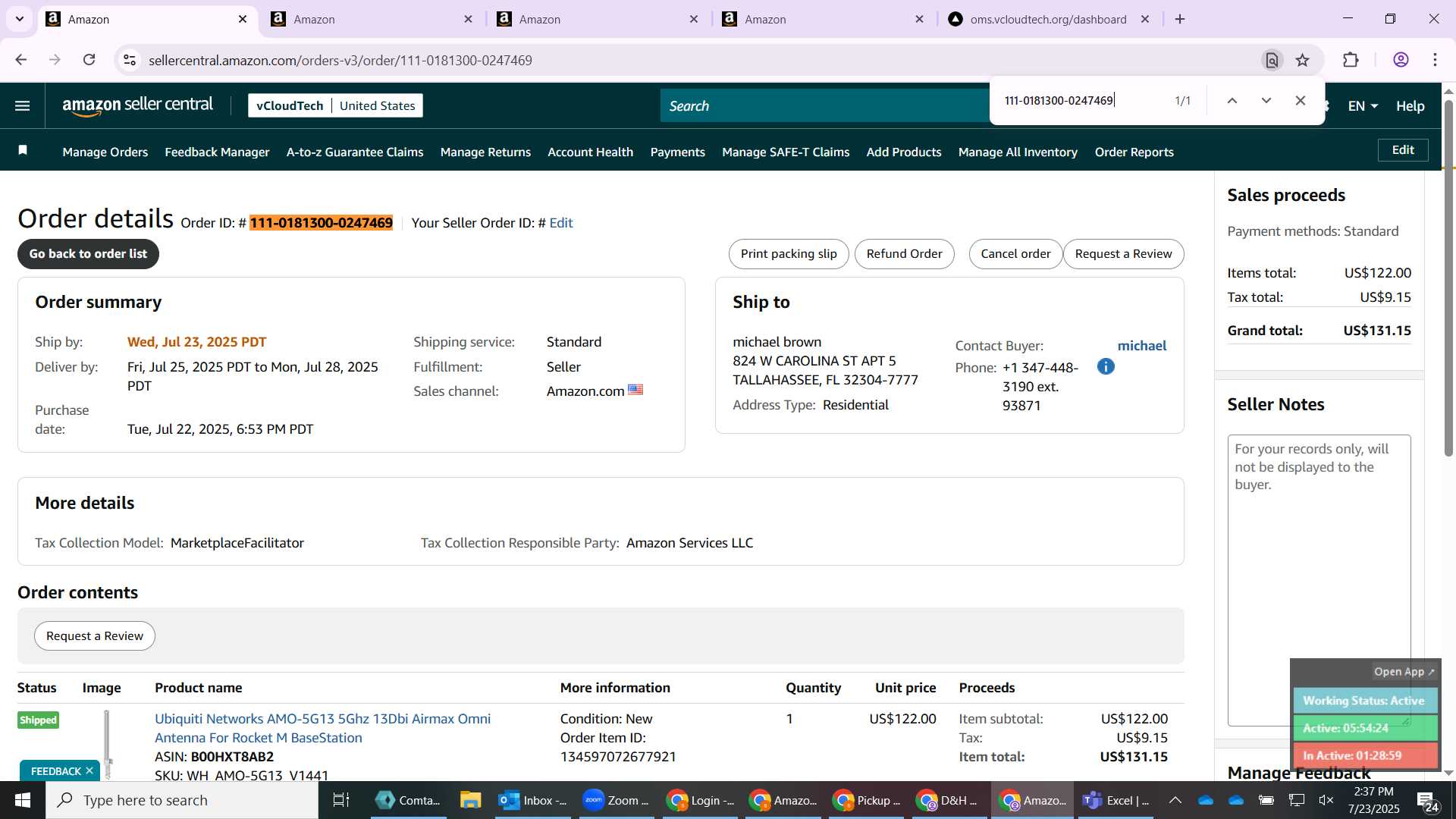Screen dimensions: 1456x819
Task: Open File Explorer from taskbar
Action: (x=470, y=800)
